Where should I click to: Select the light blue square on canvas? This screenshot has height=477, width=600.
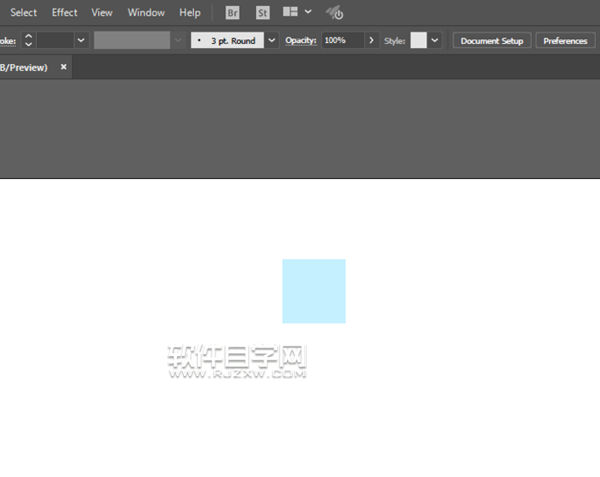coord(314,291)
